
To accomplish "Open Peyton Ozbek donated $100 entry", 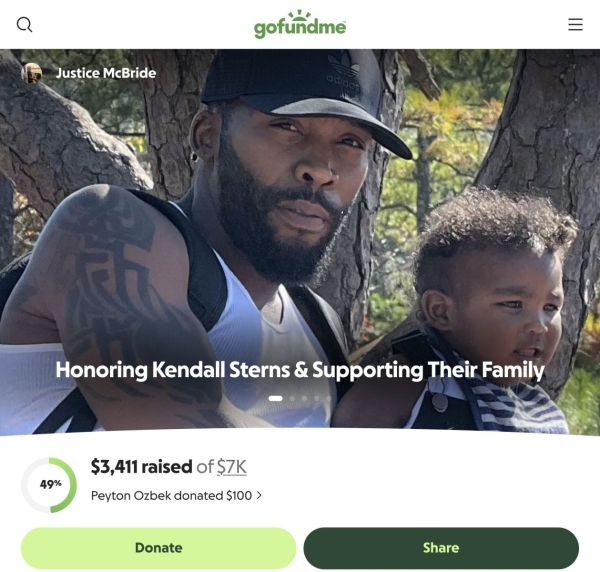I will point(171,495).
